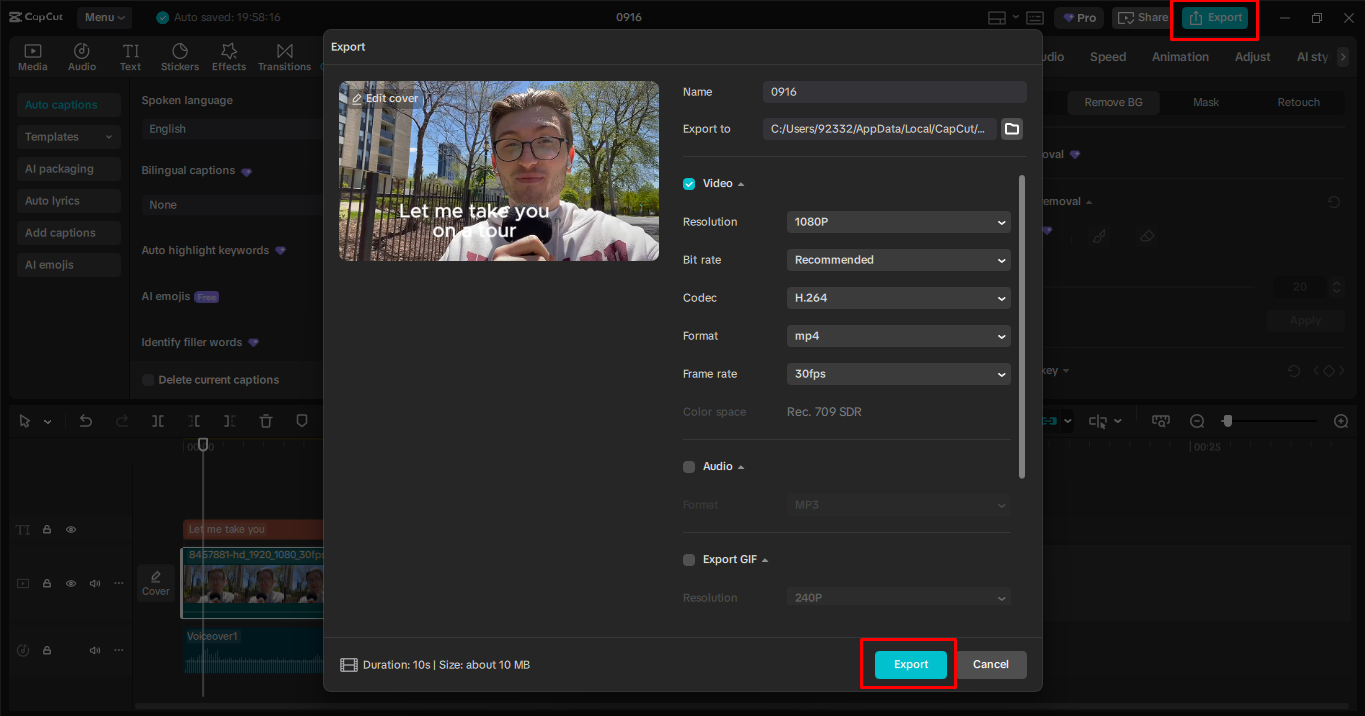Open the Frame rate dropdown
This screenshot has width=1365, height=716.
[897, 373]
